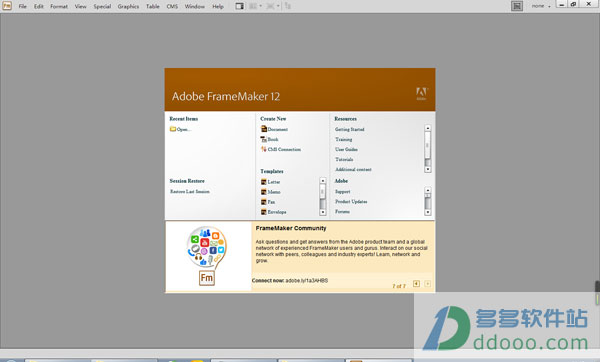
Task: Open the Graphics menu
Action: tap(128, 6)
